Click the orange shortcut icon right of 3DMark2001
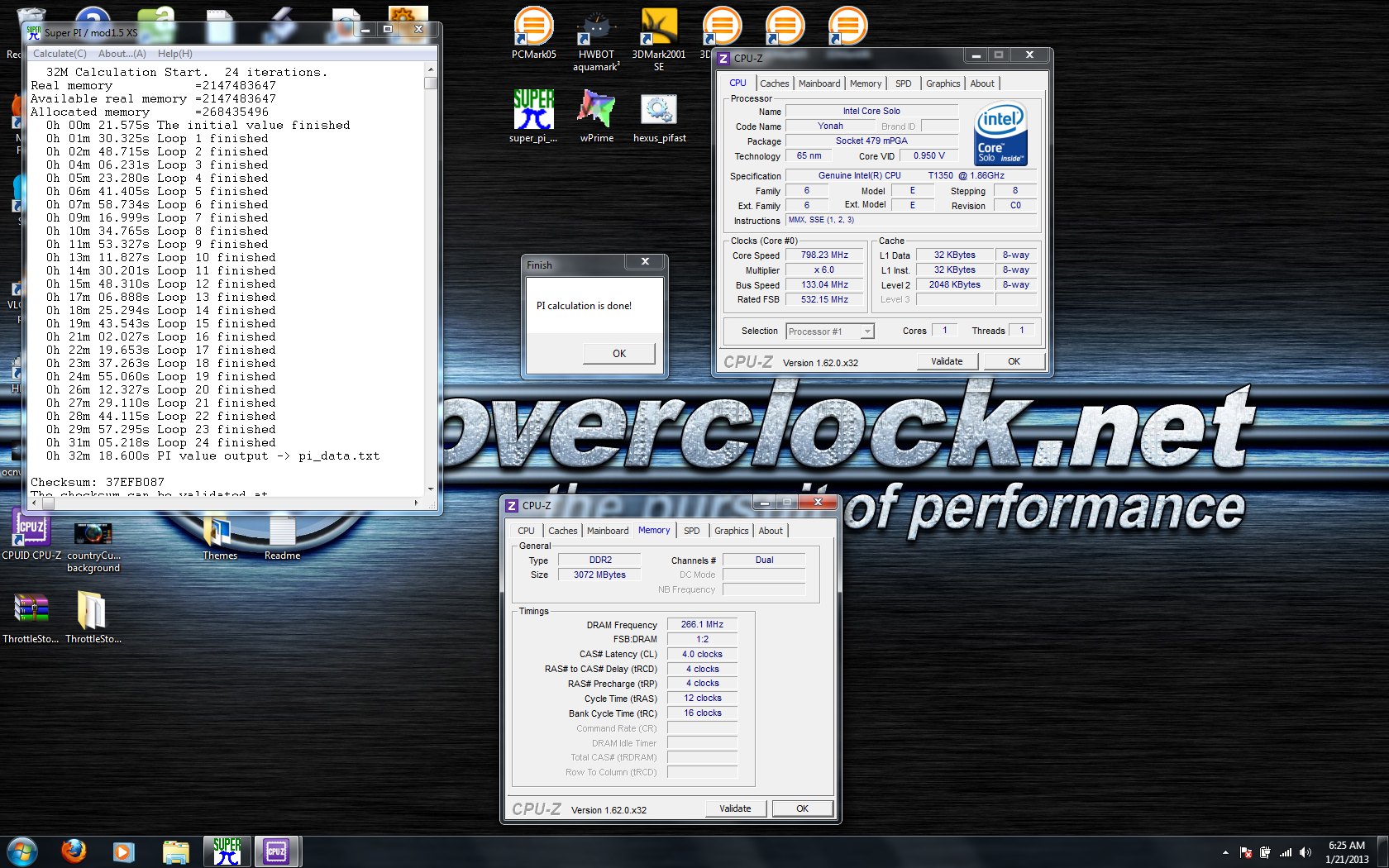This screenshot has width=1389, height=868. click(x=722, y=25)
